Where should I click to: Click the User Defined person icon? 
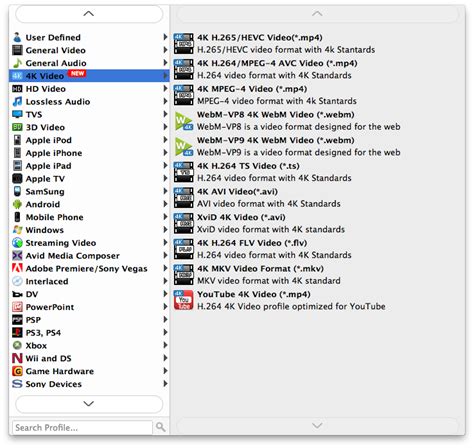pyautogui.click(x=17, y=37)
